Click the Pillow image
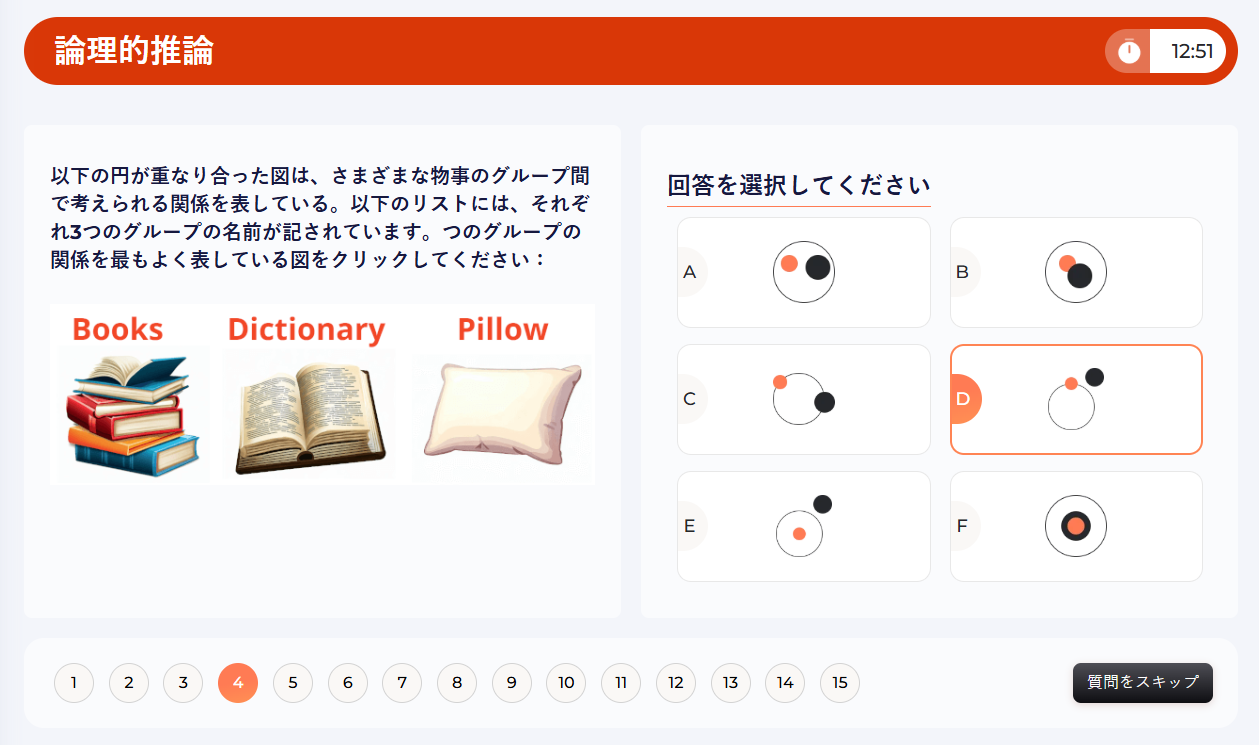Image resolution: width=1259 pixels, height=745 pixels. (x=503, y=410)
